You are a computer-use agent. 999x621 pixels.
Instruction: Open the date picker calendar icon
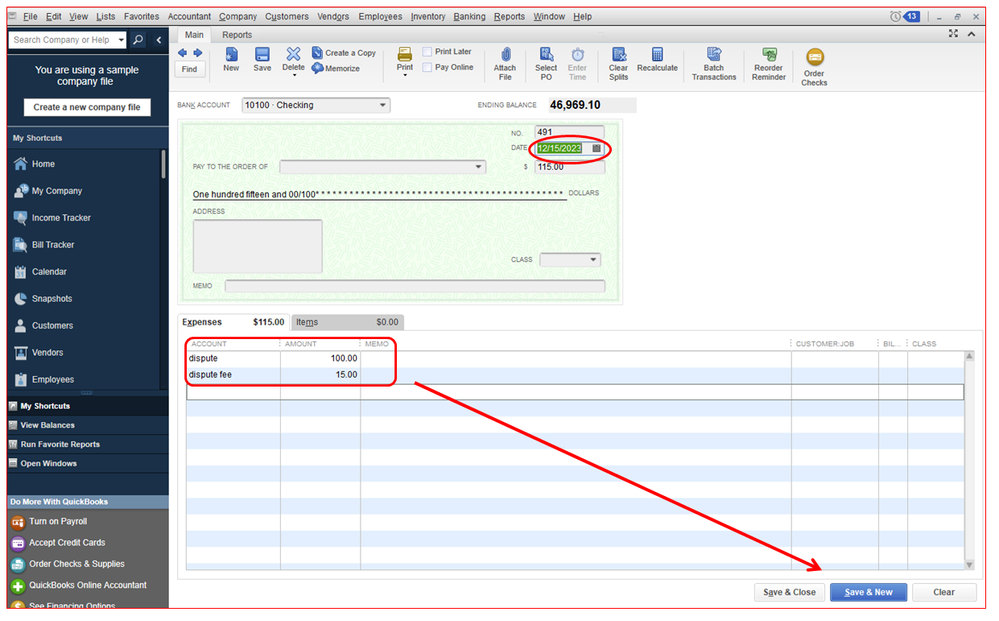[597, 148]
